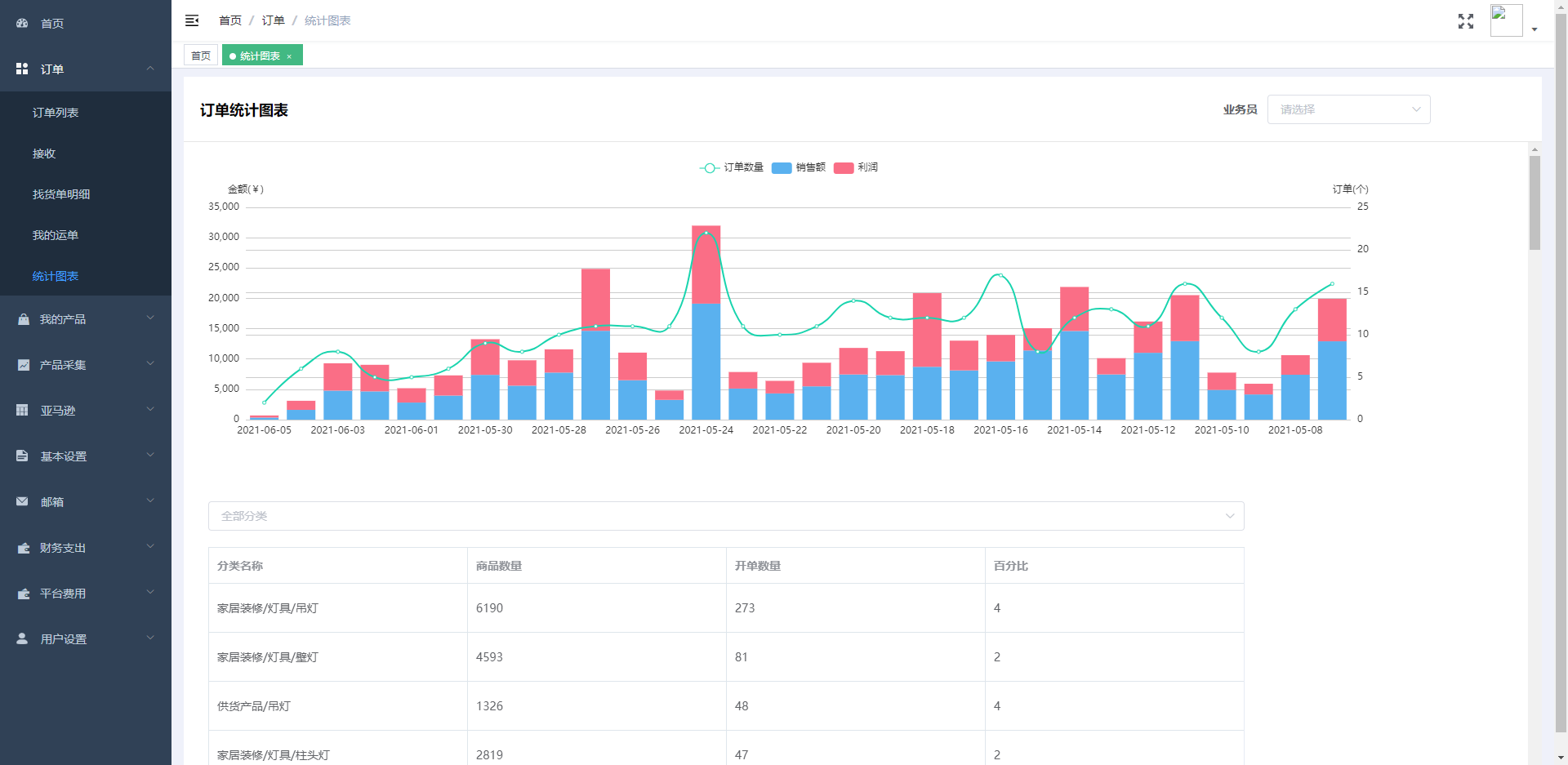Screen dimensions: 1568x765
Task: Toggle 订单数量 series in chart legend
Action: point(732,167)
